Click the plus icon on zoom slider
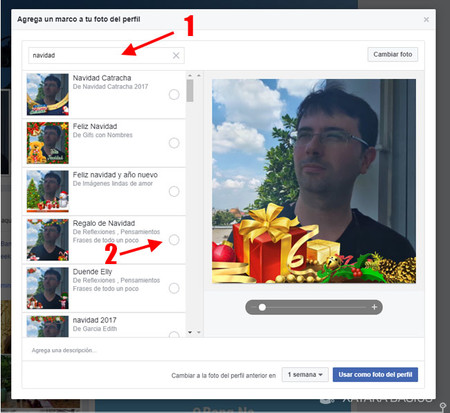This screenshot has width=450, height=413. coord(374,307)
